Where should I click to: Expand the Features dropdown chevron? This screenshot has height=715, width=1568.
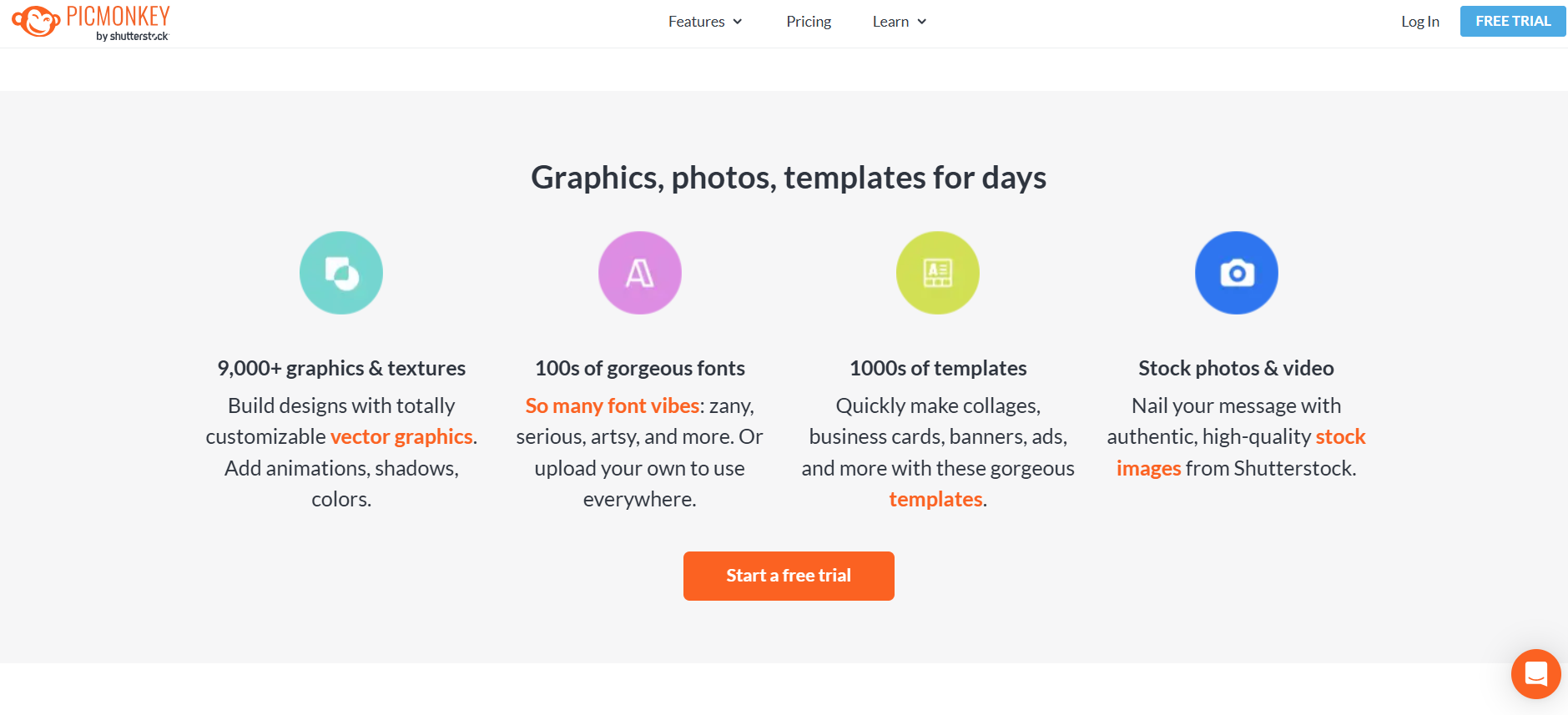(738, 22)
